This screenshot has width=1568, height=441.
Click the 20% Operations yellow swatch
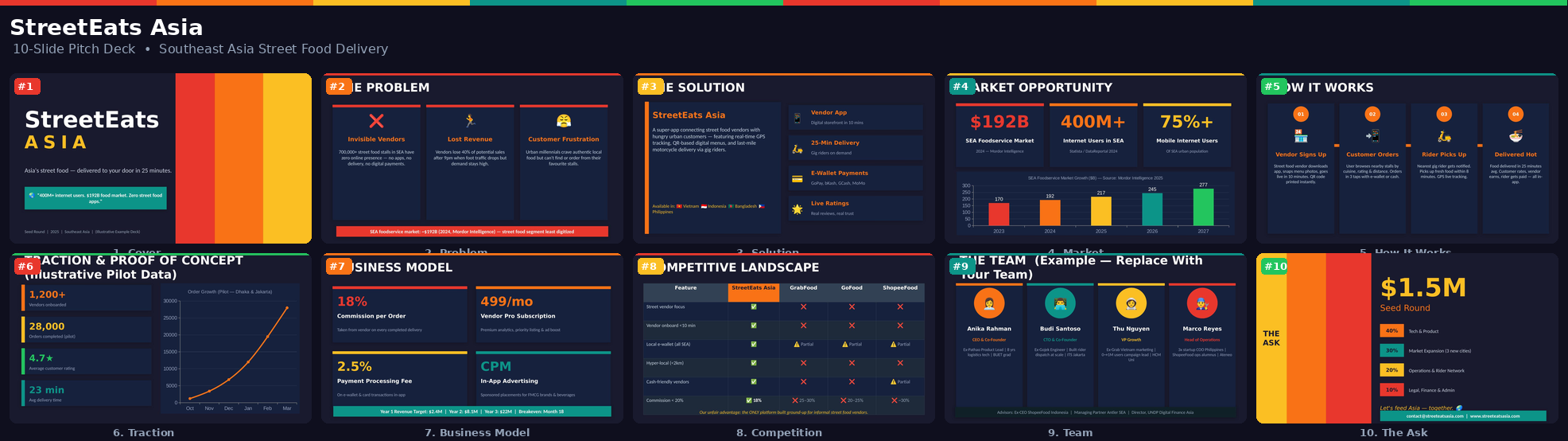pos(1391,370)
